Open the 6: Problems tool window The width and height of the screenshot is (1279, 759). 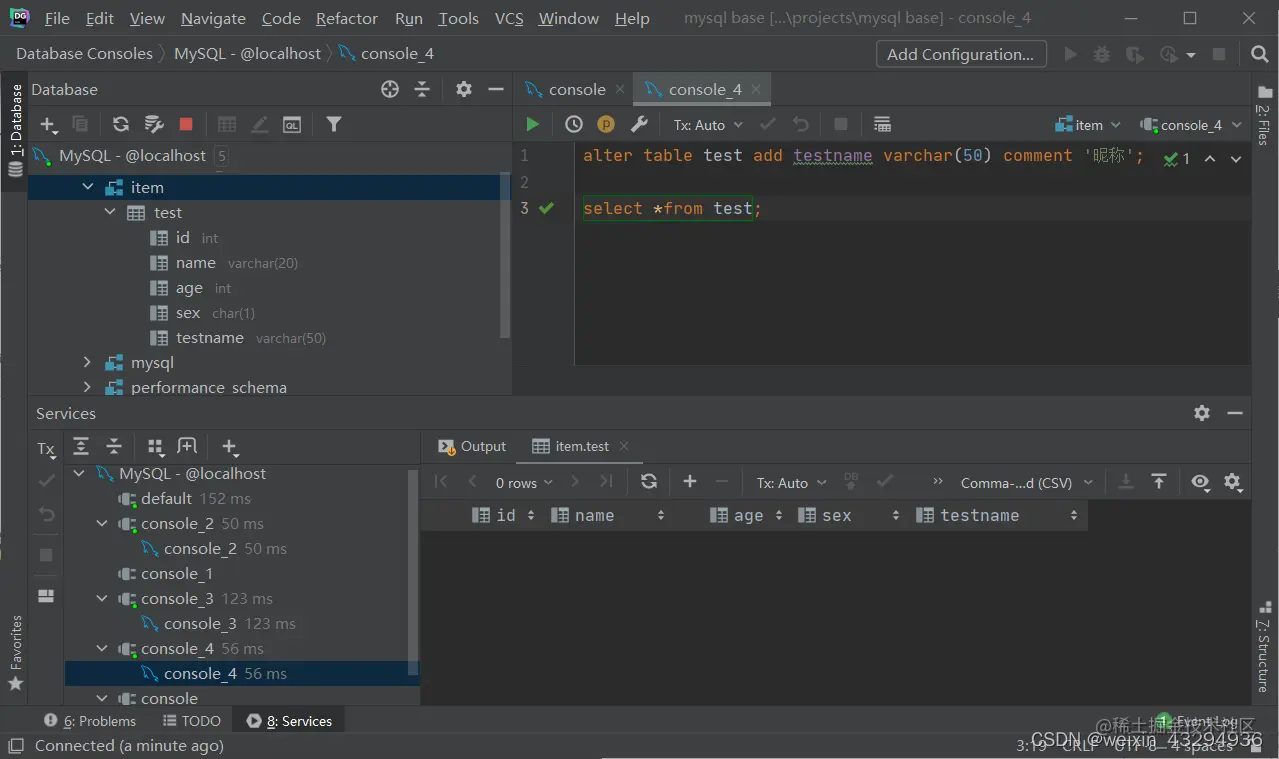pos(90,721)
